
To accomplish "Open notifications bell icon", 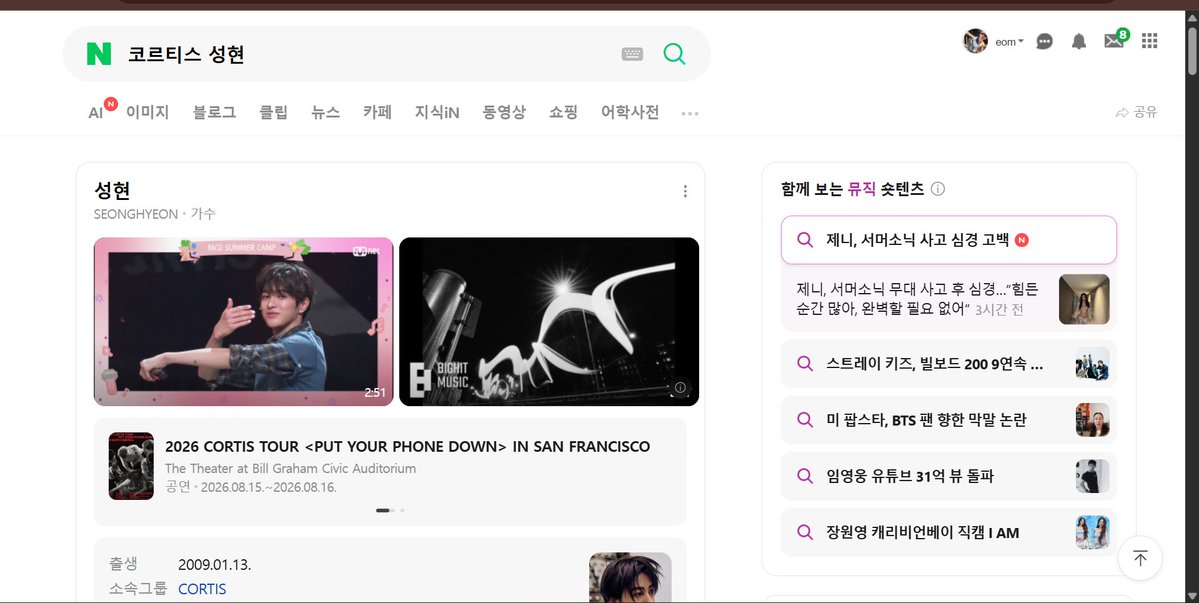I will (1079, 41).
